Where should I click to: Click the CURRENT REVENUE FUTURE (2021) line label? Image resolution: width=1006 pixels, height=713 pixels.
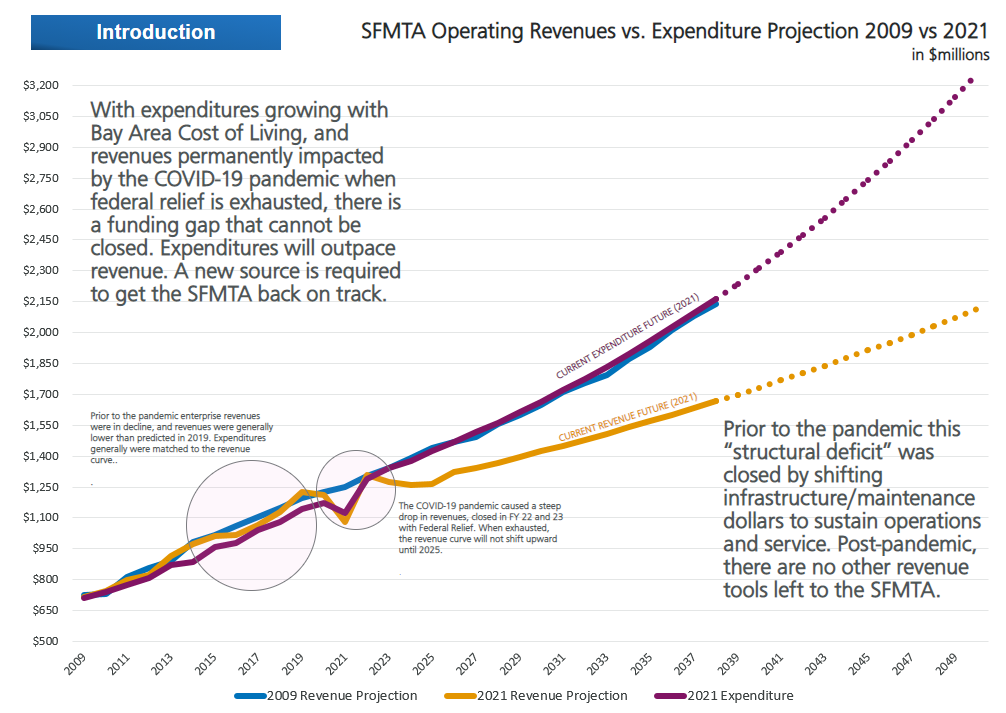point(626,419)
